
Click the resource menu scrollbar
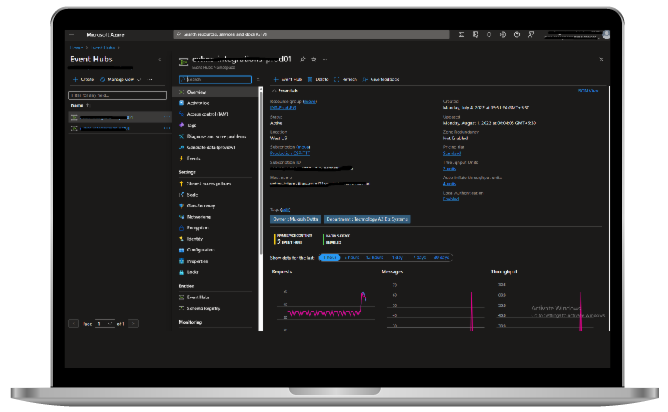(261, 170)
